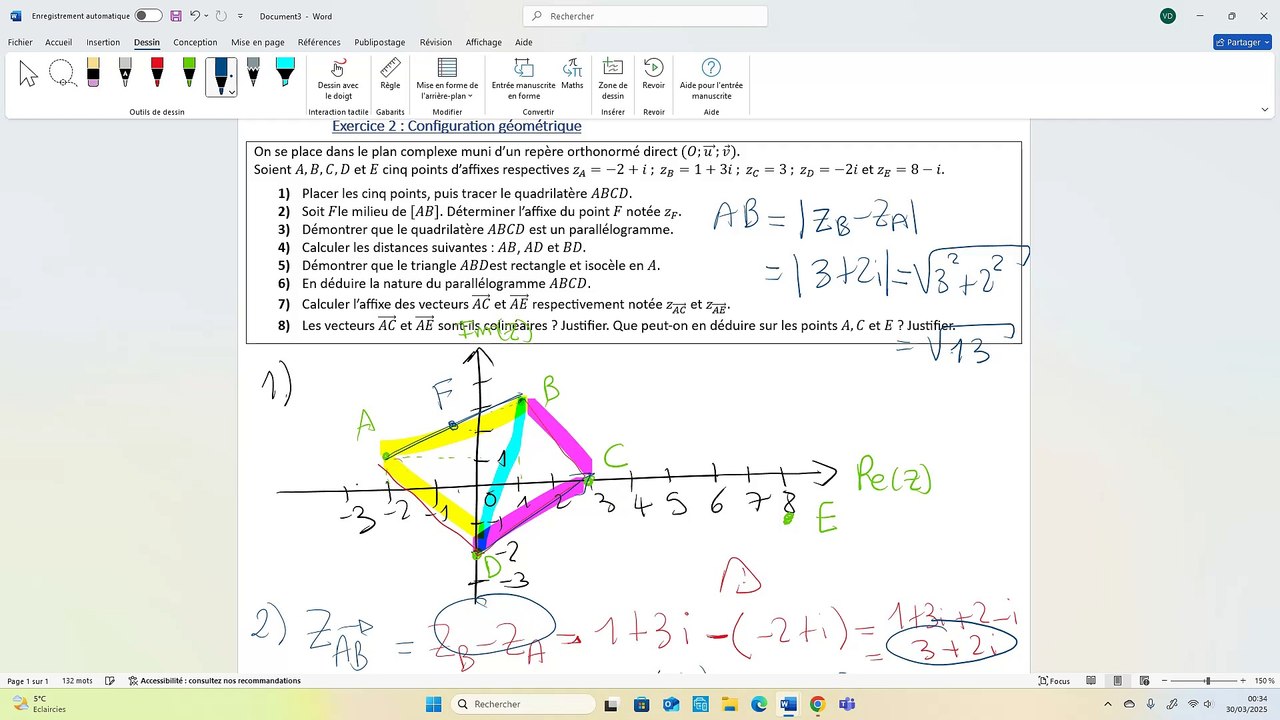Click Entrée manuscrite en forme converter

coord(523,79)
